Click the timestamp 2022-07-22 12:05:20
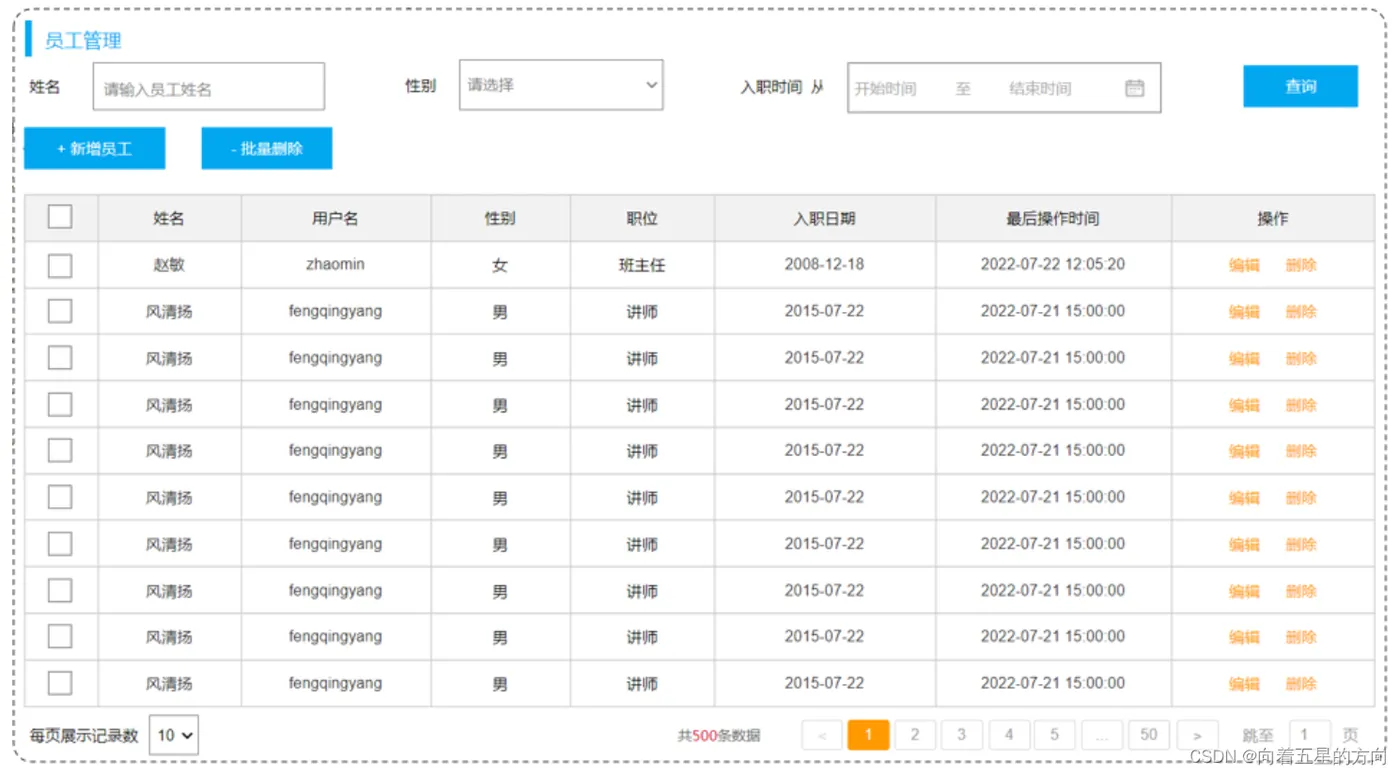 point(1053,264)
